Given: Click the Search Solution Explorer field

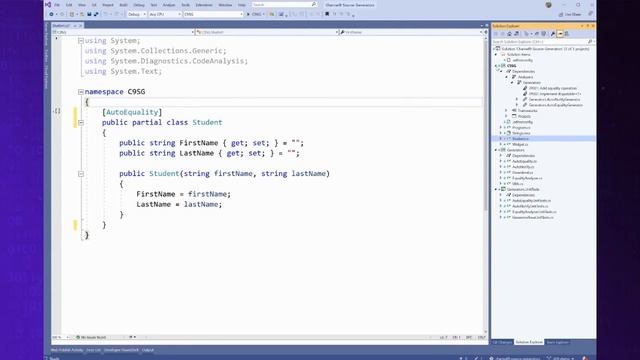Looking at the screenshot, I should click(543, 42).
